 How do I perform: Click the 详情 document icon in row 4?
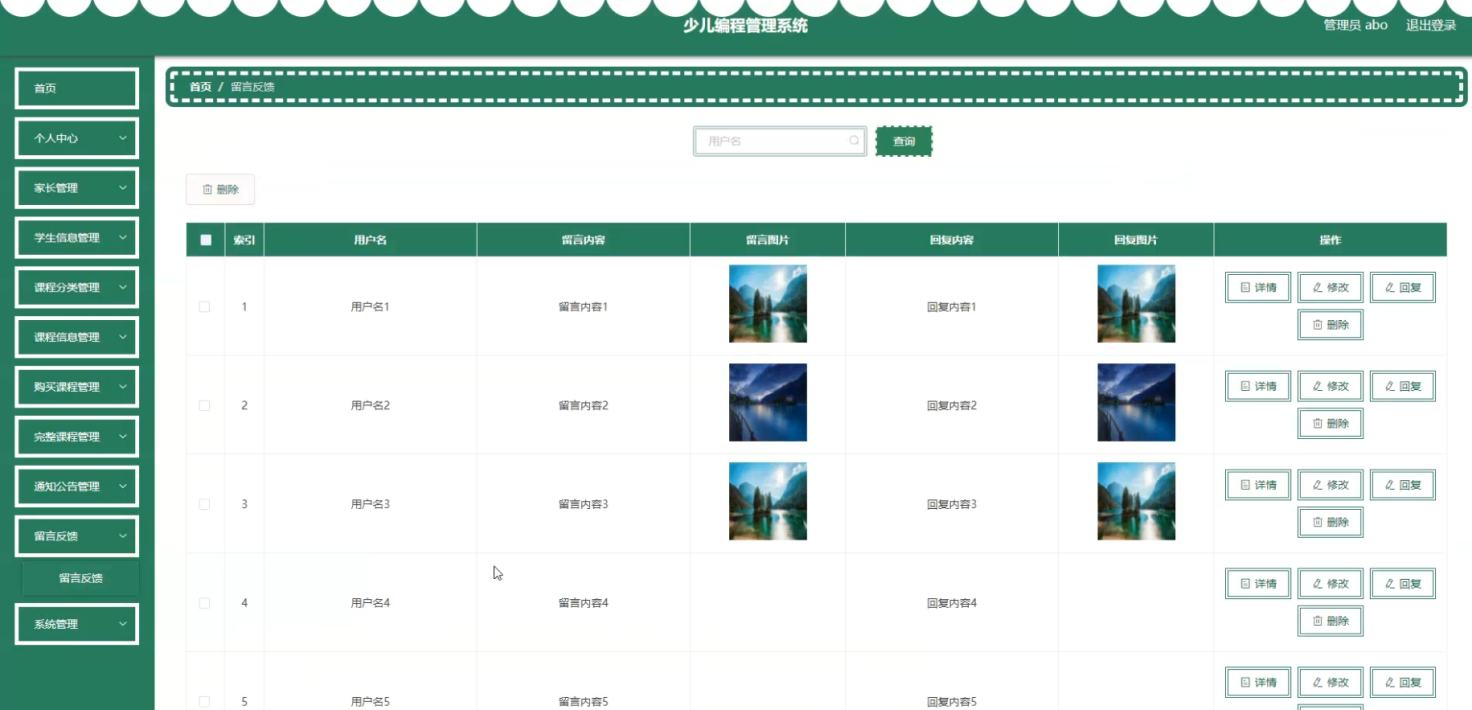[1245, 584]
